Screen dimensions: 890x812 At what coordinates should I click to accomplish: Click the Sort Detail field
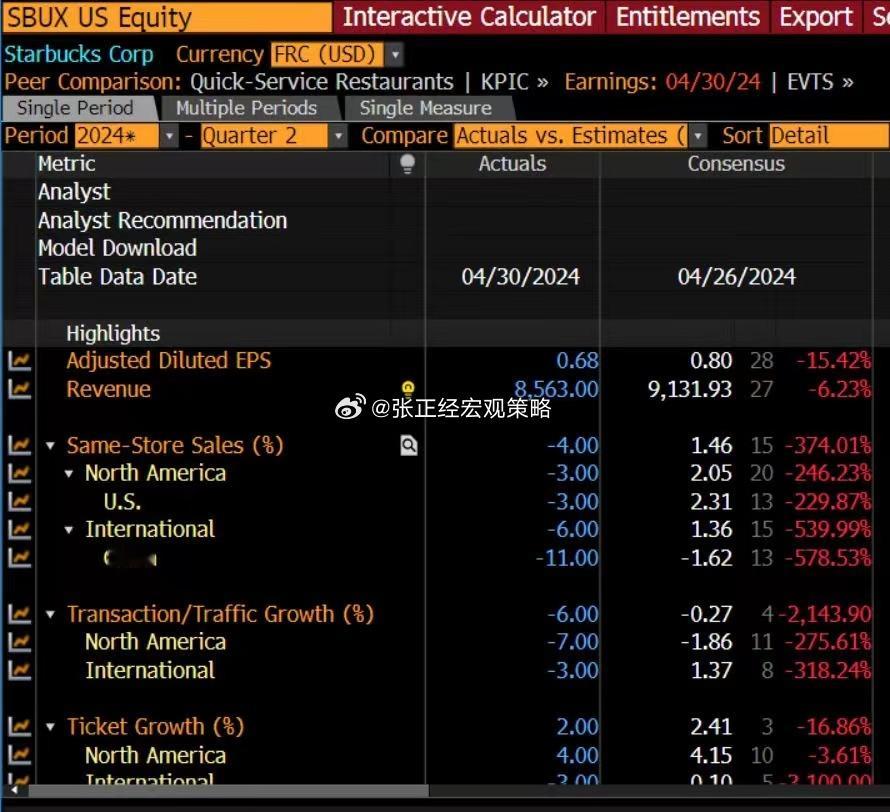[x=829, y=136]
